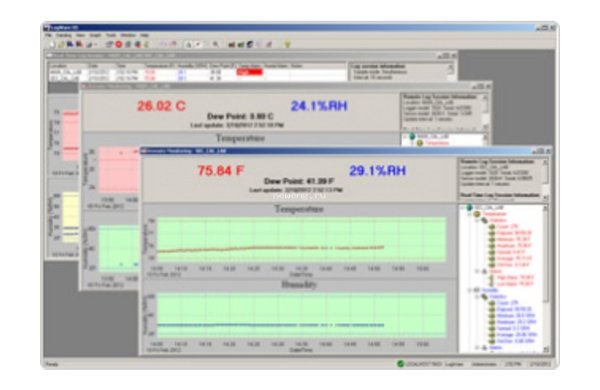Image resolution: width=600 pixels, height=390 pixels.
Task: Click the green Humidity graph in front window
Action: click(302, 315)
